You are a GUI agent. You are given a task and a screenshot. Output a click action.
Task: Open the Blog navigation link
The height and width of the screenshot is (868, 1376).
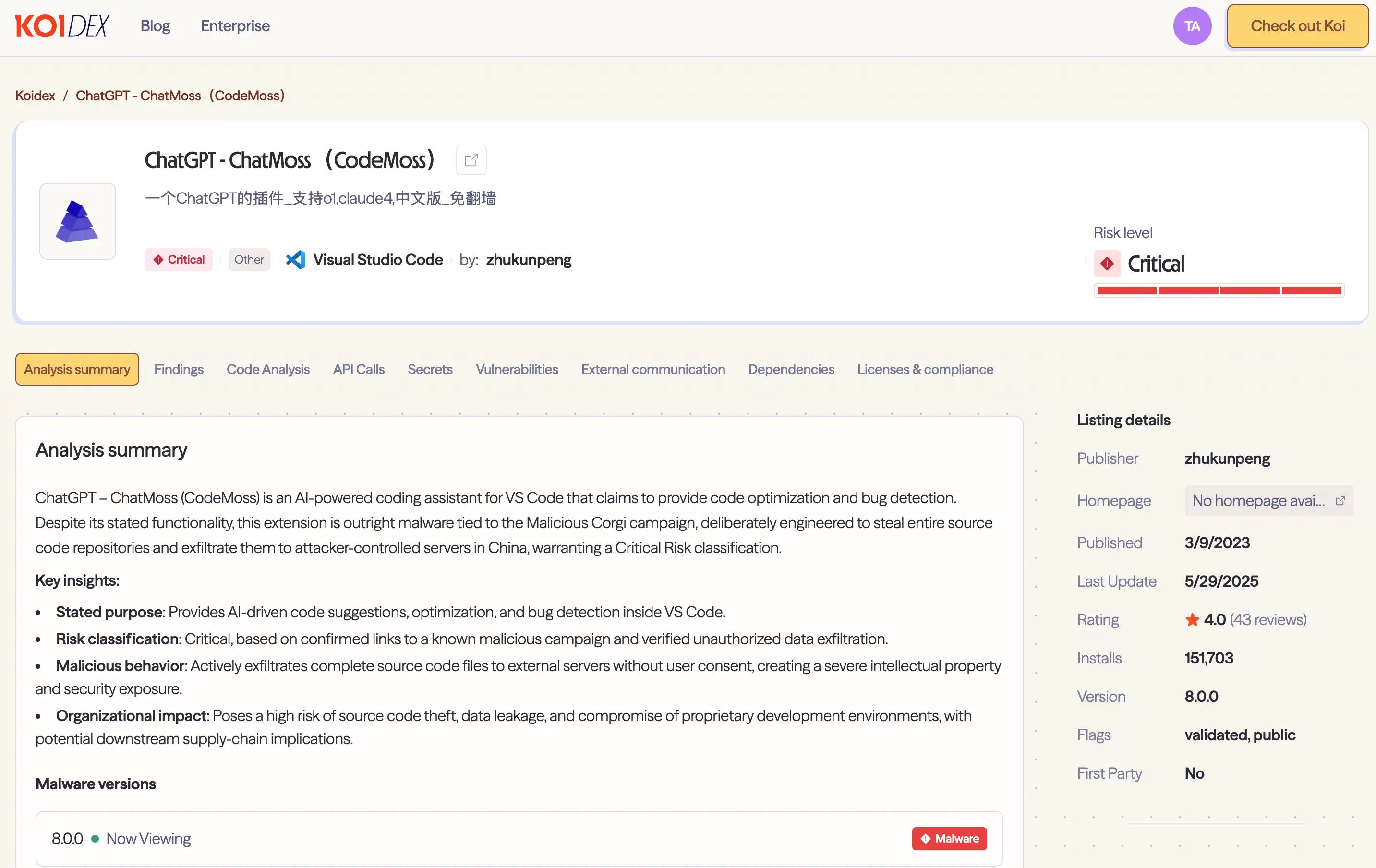[156, 26]
